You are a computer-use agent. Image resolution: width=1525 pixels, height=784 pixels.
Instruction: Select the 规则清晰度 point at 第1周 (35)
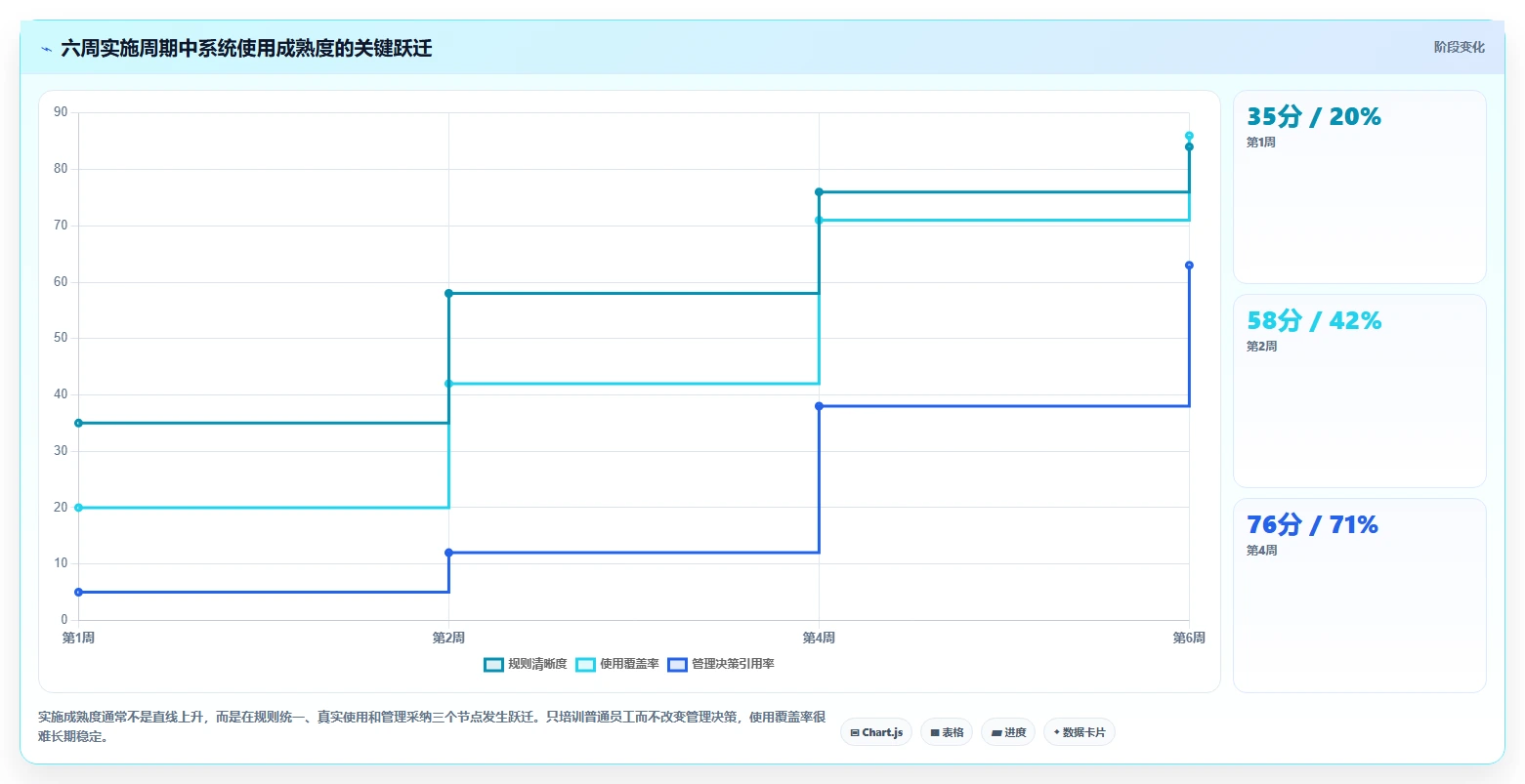pyautogui.click(x=78, y=423)
